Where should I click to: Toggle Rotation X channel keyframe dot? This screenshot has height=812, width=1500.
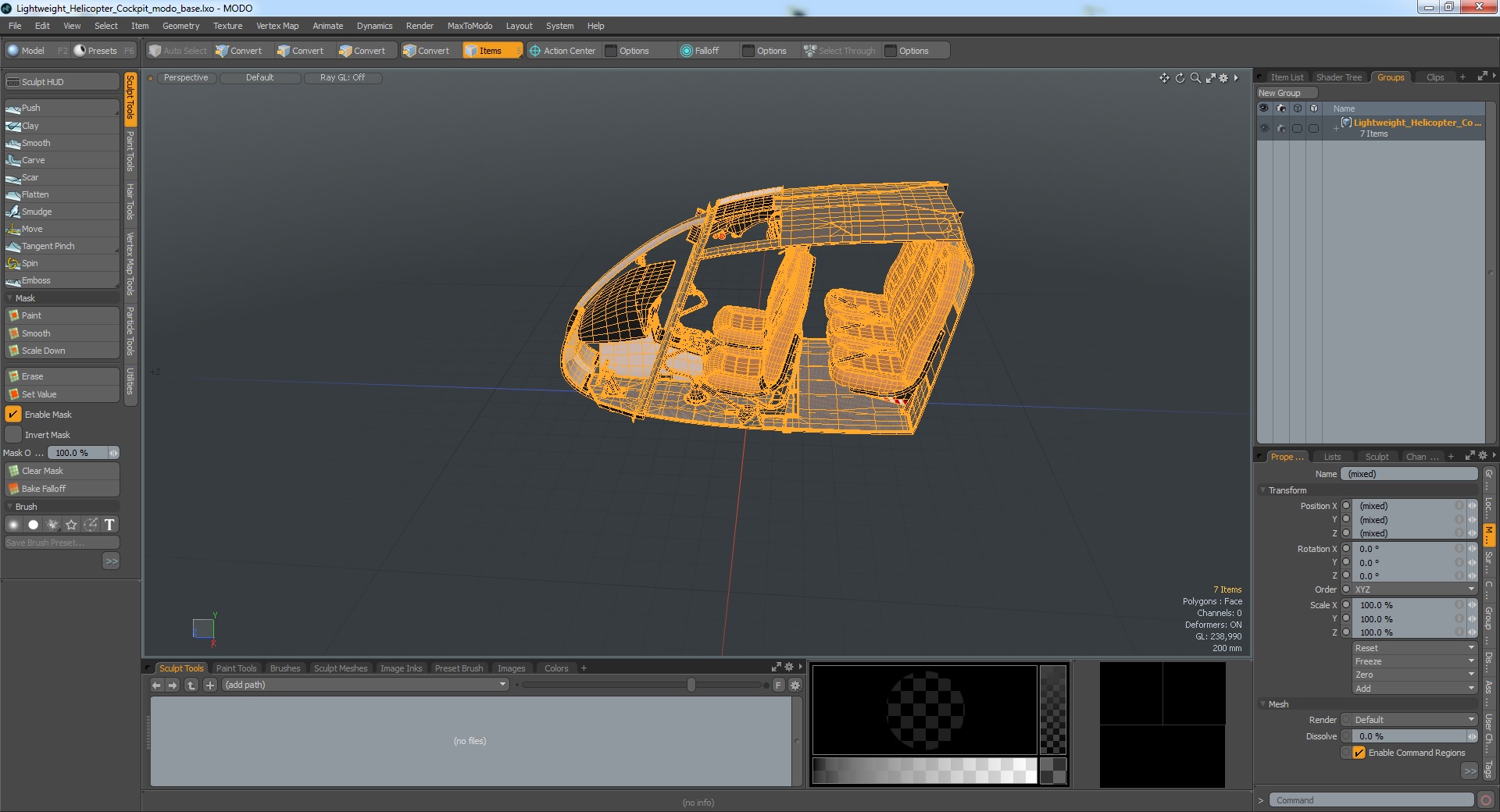(1346, 549)
